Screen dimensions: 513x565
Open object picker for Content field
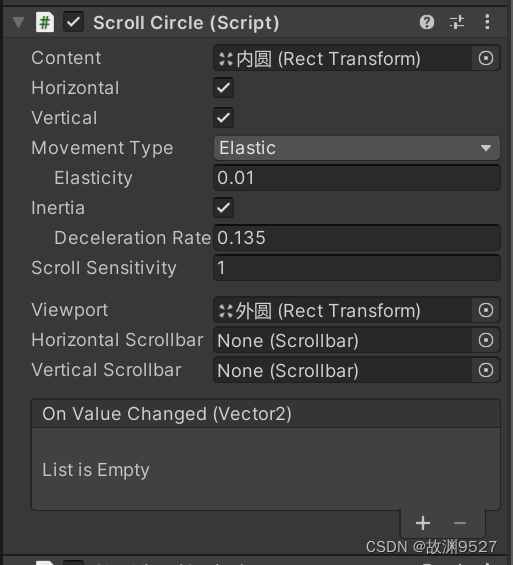pyautogui.click(x=486, y=58)
